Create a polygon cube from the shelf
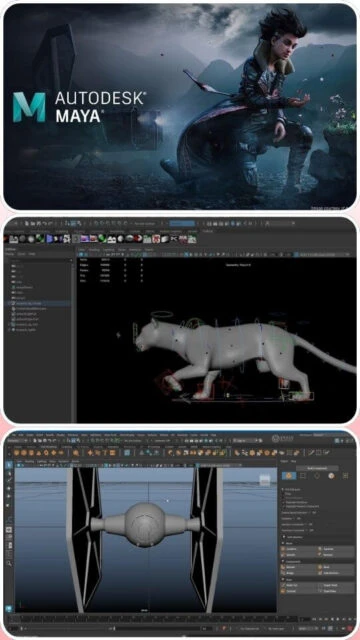360x640 pixels. point(24,452)
